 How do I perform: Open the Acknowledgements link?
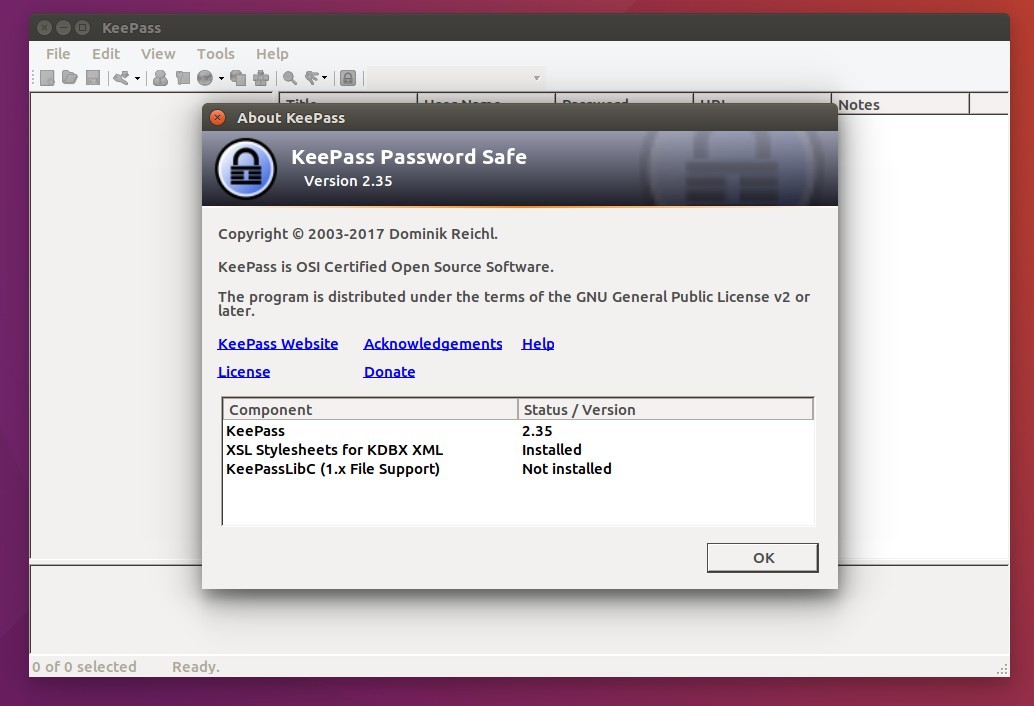[x=433, y=343]
